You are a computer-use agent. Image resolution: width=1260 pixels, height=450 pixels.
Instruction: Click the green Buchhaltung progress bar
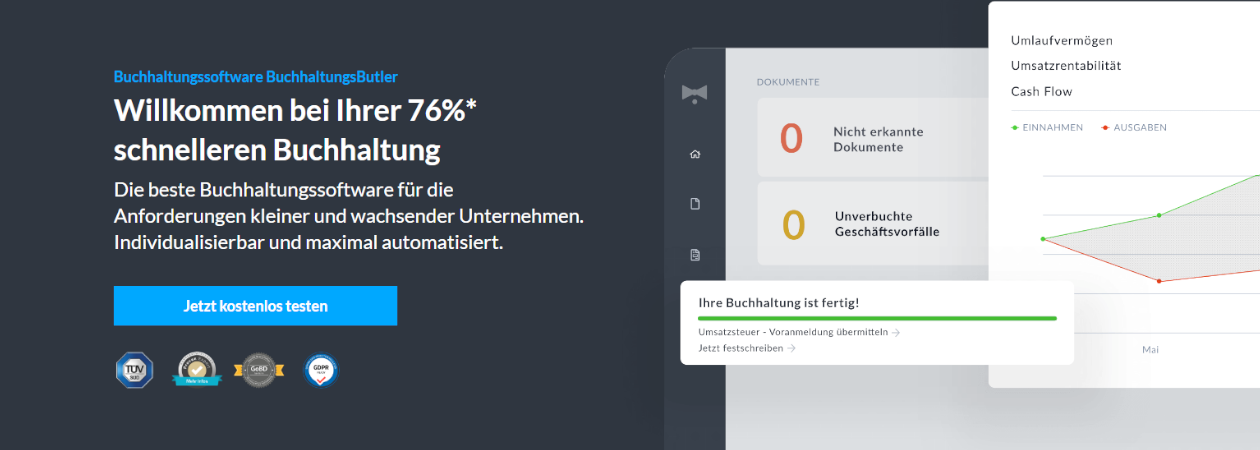coord(877,318)
